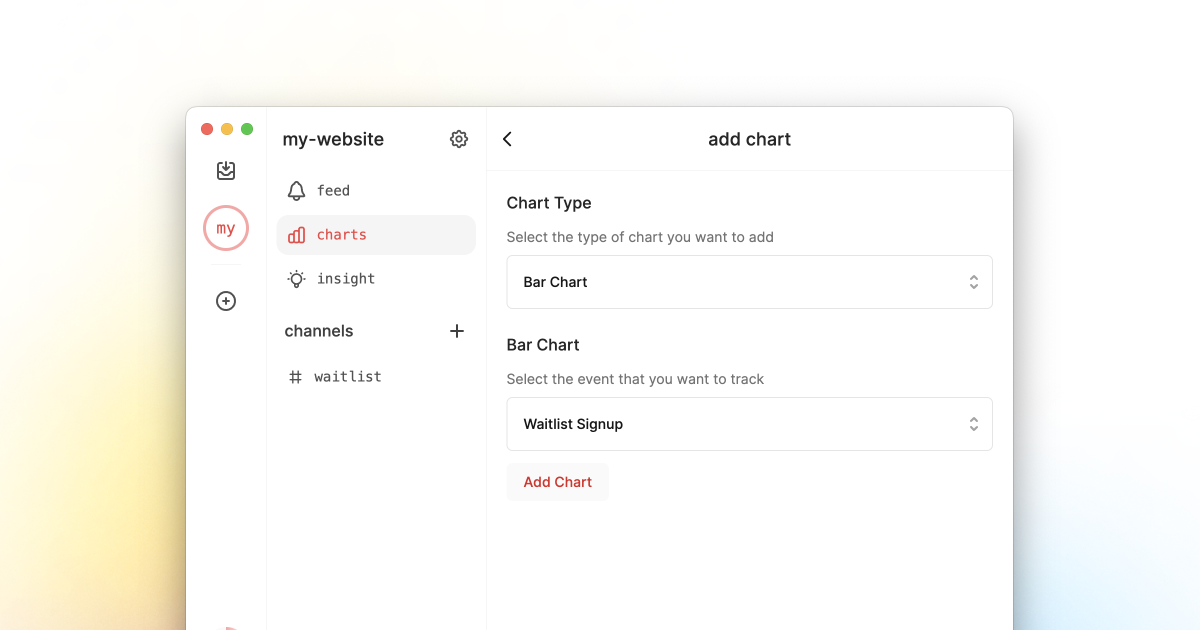The image size is (1200, 630).
Task: Click the Bar Chart dropdown arrows
Action: 973,282
